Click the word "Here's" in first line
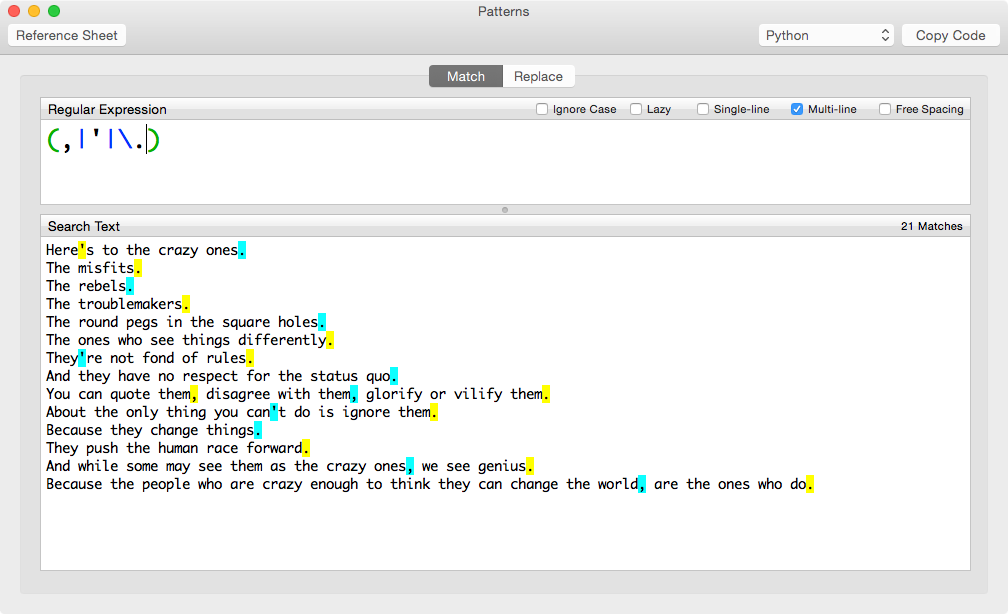Image resolution: width=1008 pixels, height=614 pixels. 70,250
